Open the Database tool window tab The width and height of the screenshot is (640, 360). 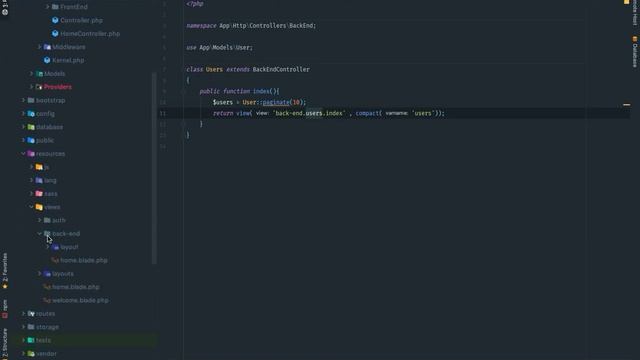coord(635,51)
